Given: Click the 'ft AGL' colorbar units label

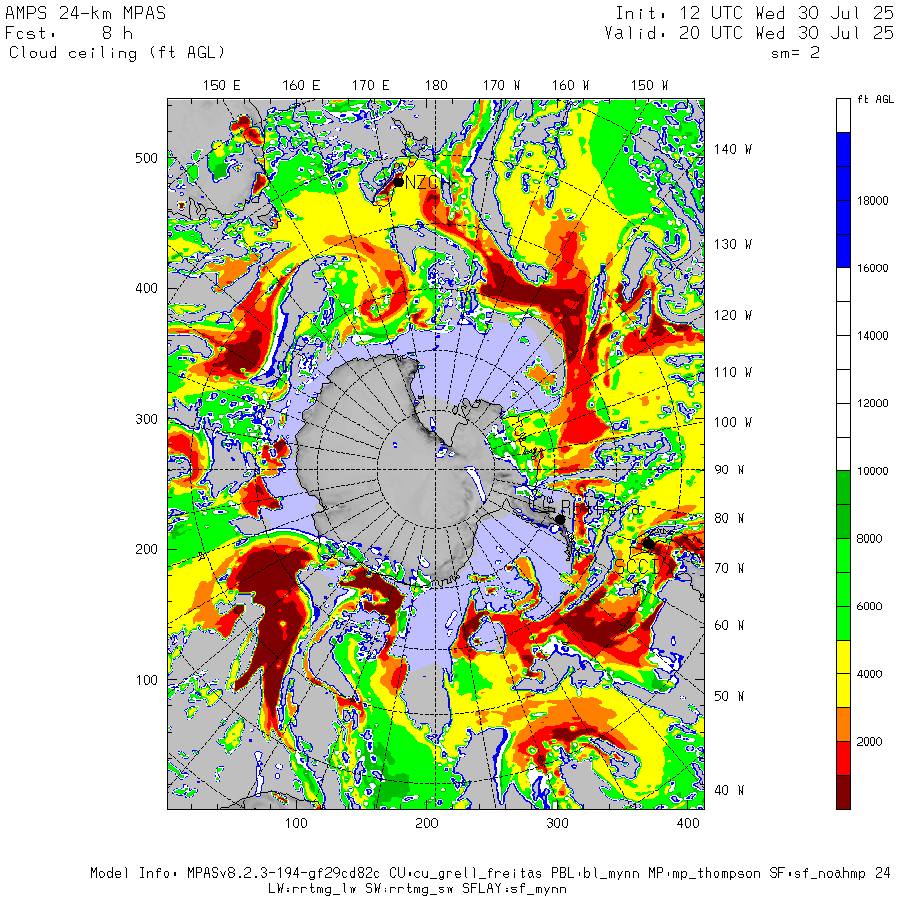Looking at the screenshot, I should 875,99.
